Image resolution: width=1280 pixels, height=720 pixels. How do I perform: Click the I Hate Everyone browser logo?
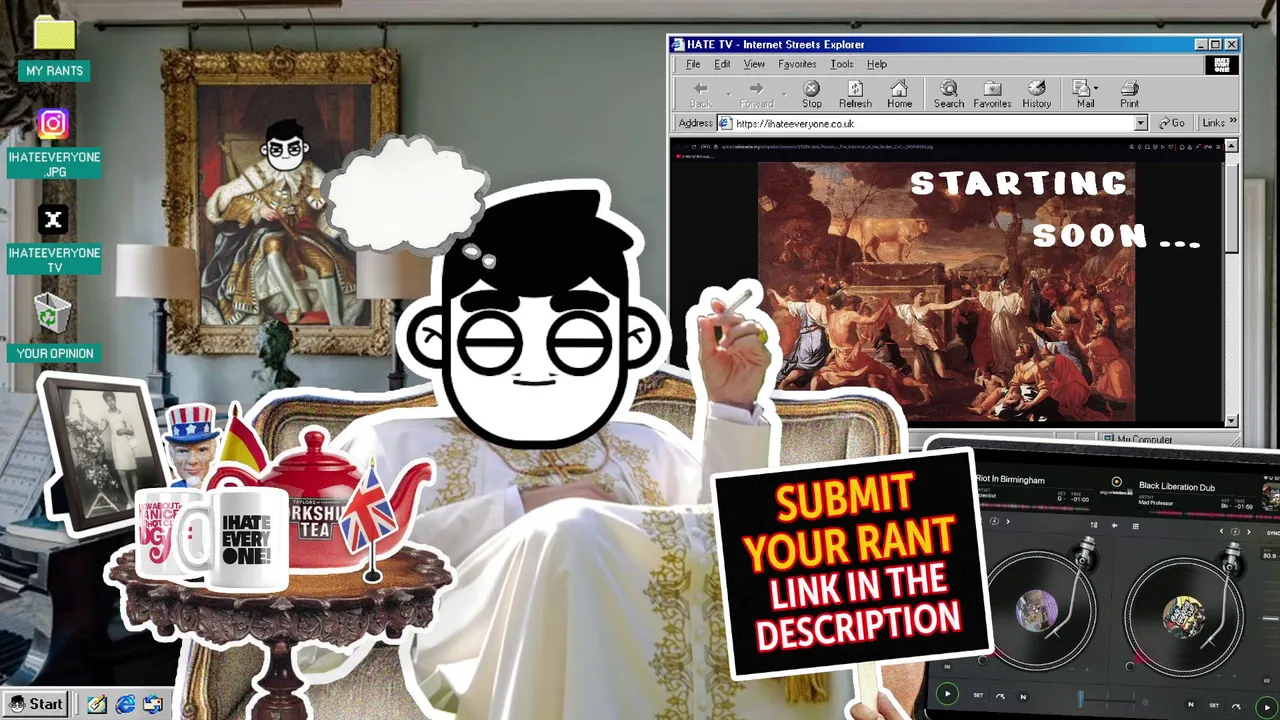(1222, 65)
